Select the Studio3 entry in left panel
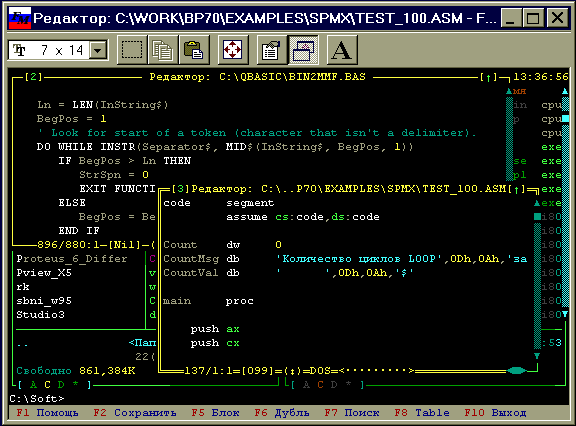 tap(40, 315)
